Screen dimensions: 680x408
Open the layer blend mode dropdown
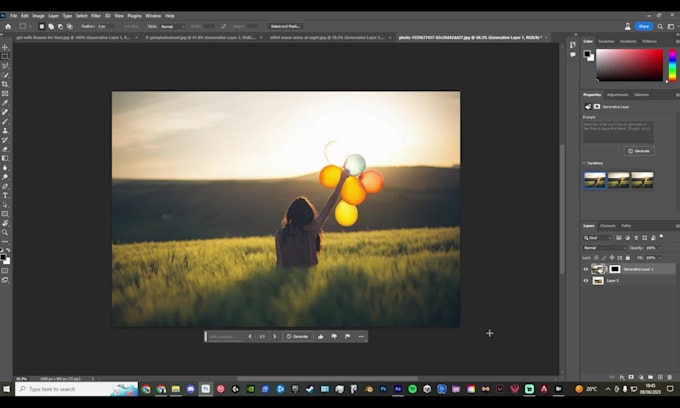(x=605, y=248)
